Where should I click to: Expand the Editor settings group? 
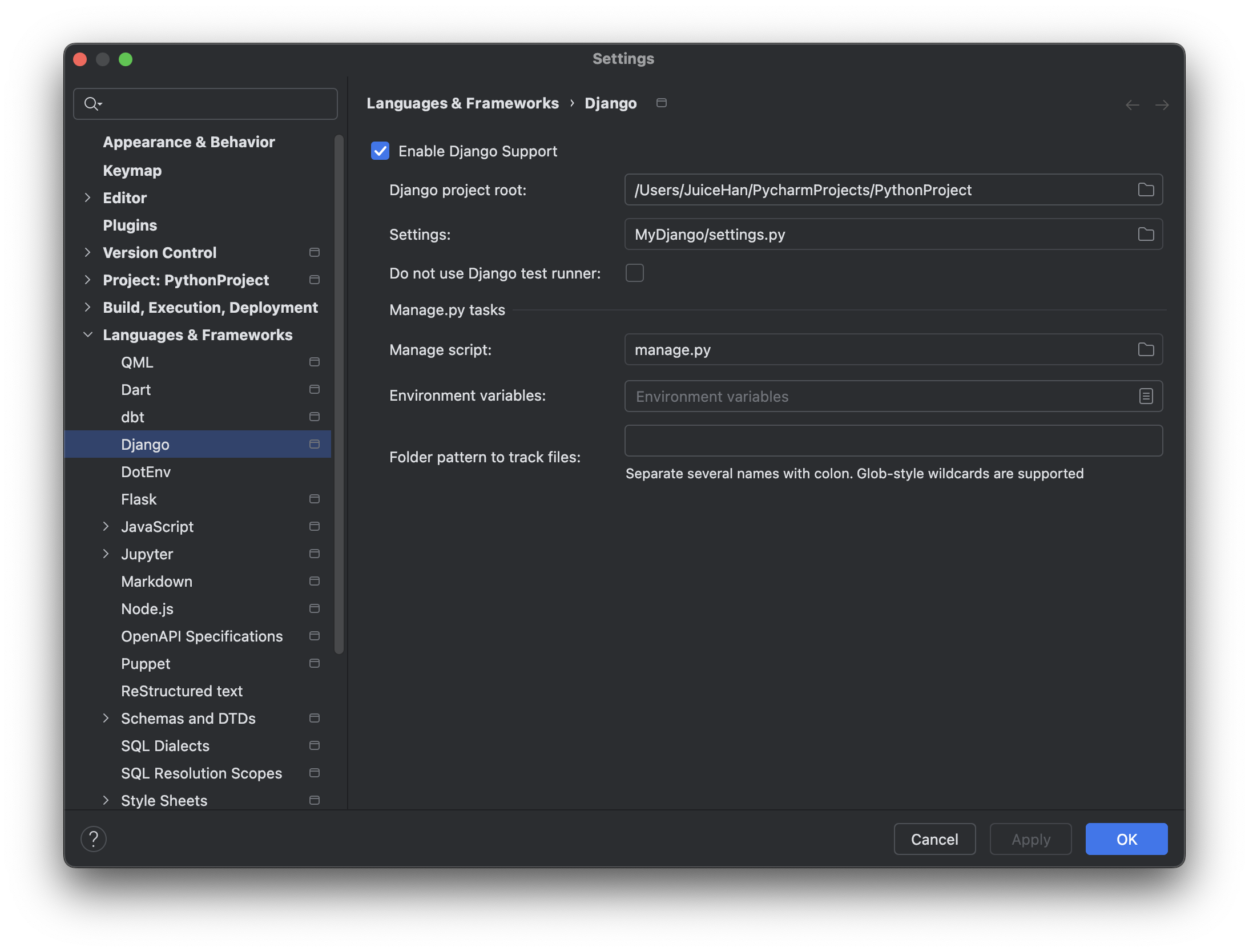click(x=88, y=197)
